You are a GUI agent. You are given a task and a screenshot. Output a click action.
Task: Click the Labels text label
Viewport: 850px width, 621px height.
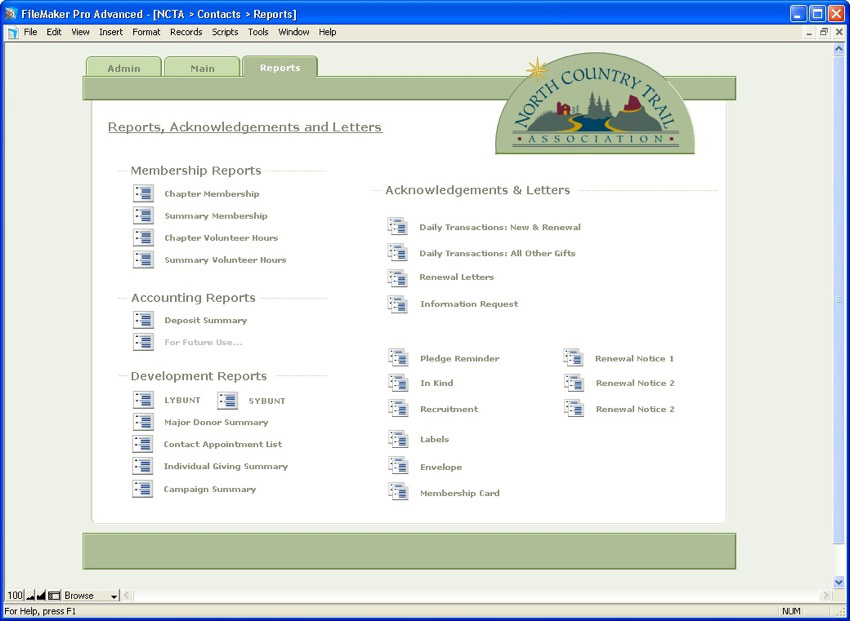pyautogui.click(x=434, y=439)
